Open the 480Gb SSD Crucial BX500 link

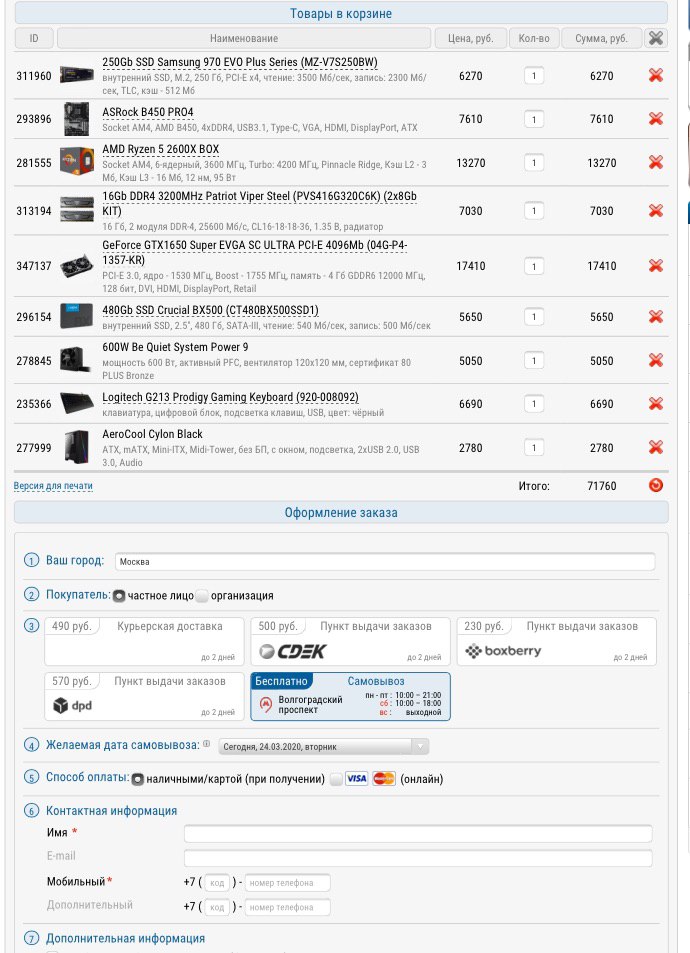tap(210, 310)
